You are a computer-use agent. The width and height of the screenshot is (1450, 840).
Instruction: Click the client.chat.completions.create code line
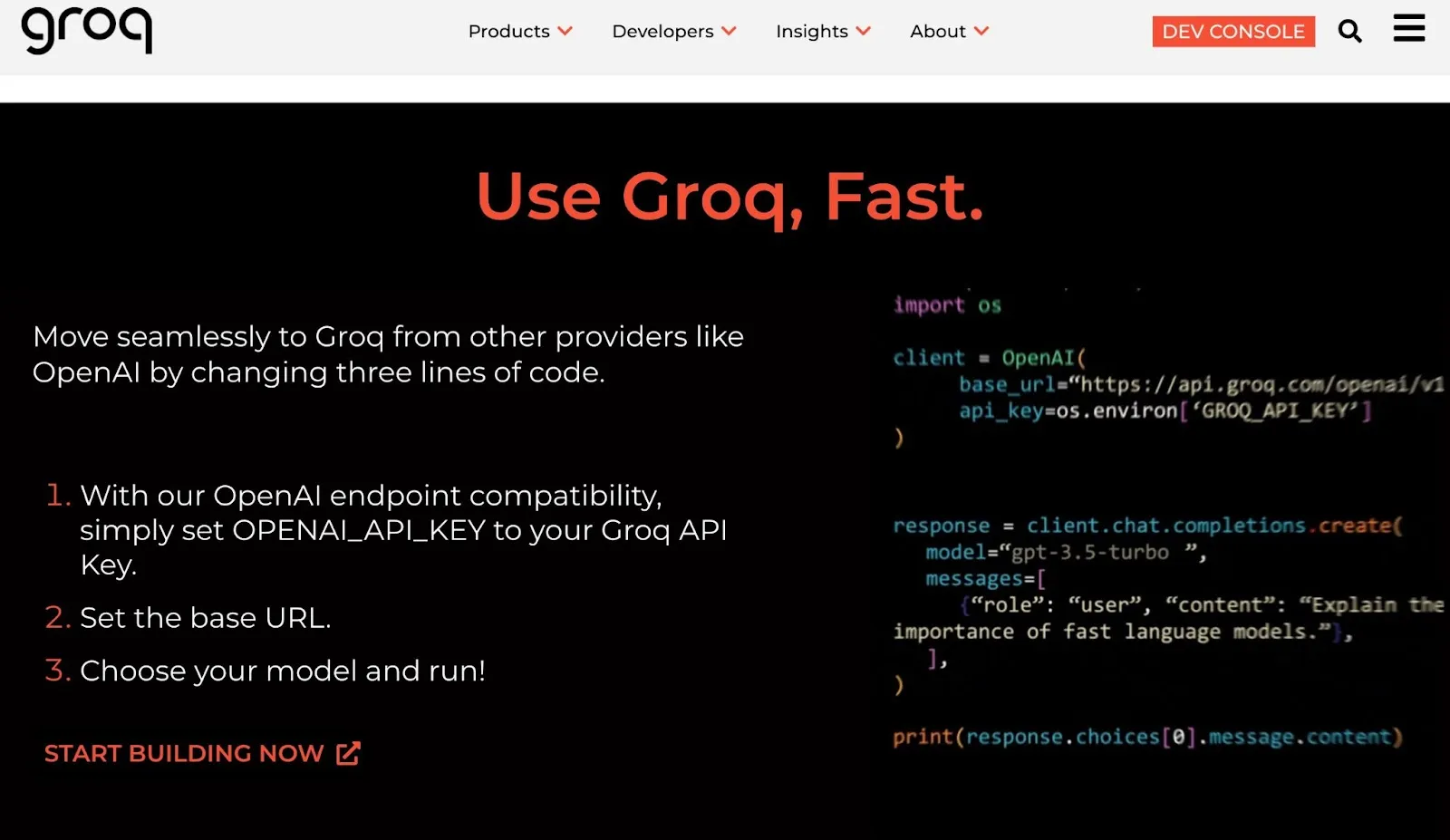[1148, 526]
